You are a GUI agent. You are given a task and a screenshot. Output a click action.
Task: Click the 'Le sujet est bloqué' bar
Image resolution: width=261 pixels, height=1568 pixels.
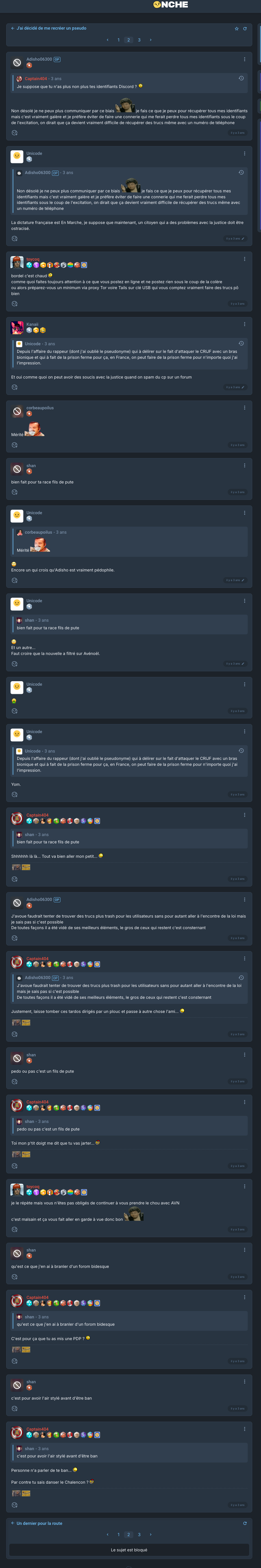click(129, 1550)
